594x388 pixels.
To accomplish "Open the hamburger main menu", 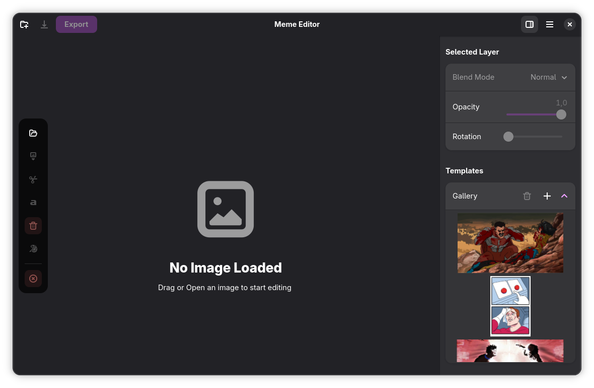I will [x=549, y=25].
